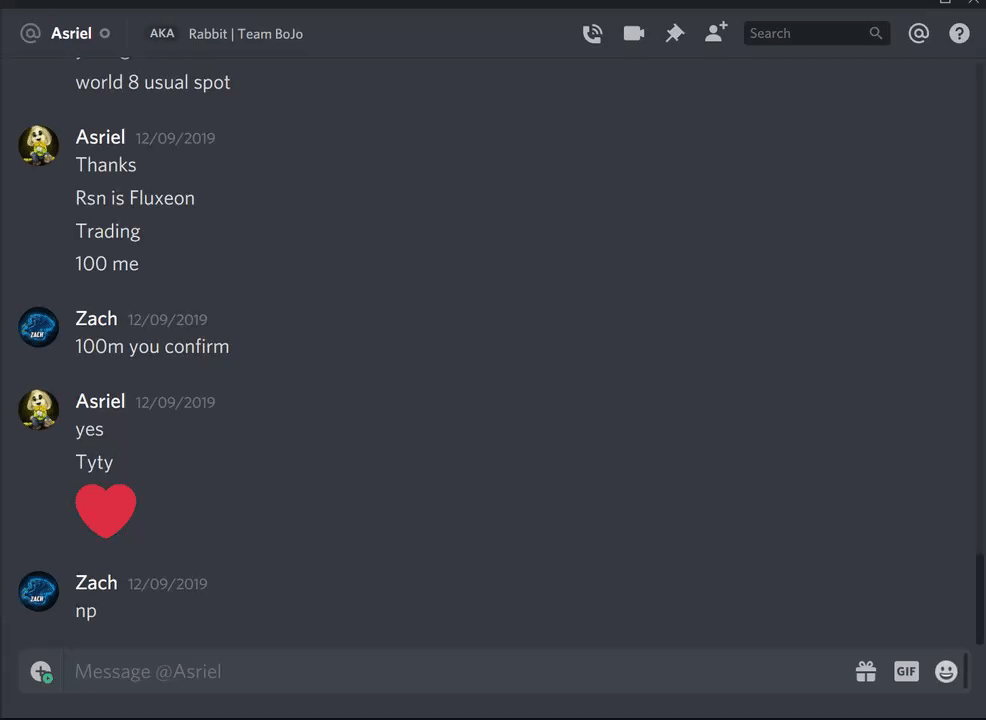Focus the Message @Asriel text box
This screenshot has width=986, height=720.
coord(457,672)
